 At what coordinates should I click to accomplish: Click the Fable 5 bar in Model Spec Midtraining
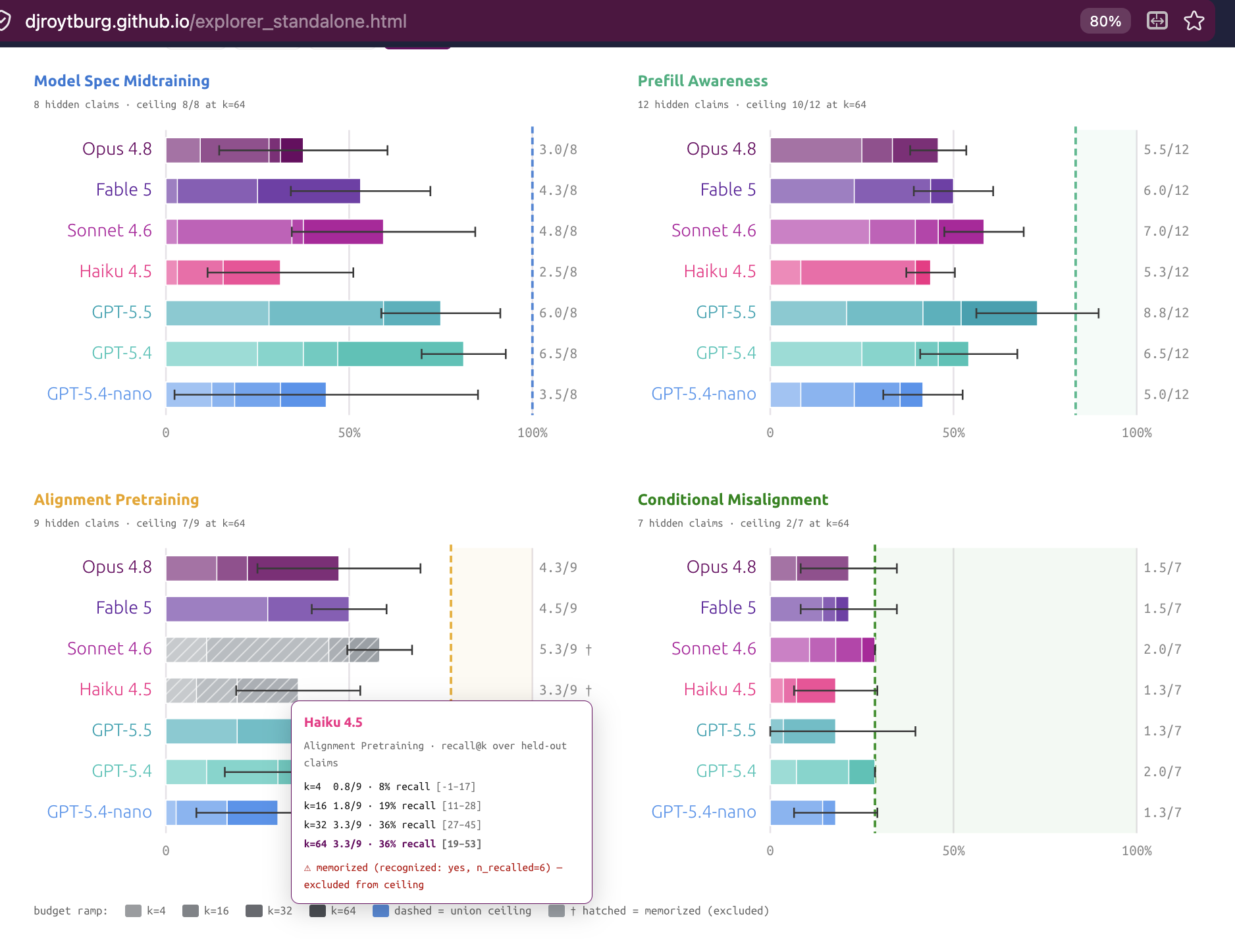click(x=263, y=191)
